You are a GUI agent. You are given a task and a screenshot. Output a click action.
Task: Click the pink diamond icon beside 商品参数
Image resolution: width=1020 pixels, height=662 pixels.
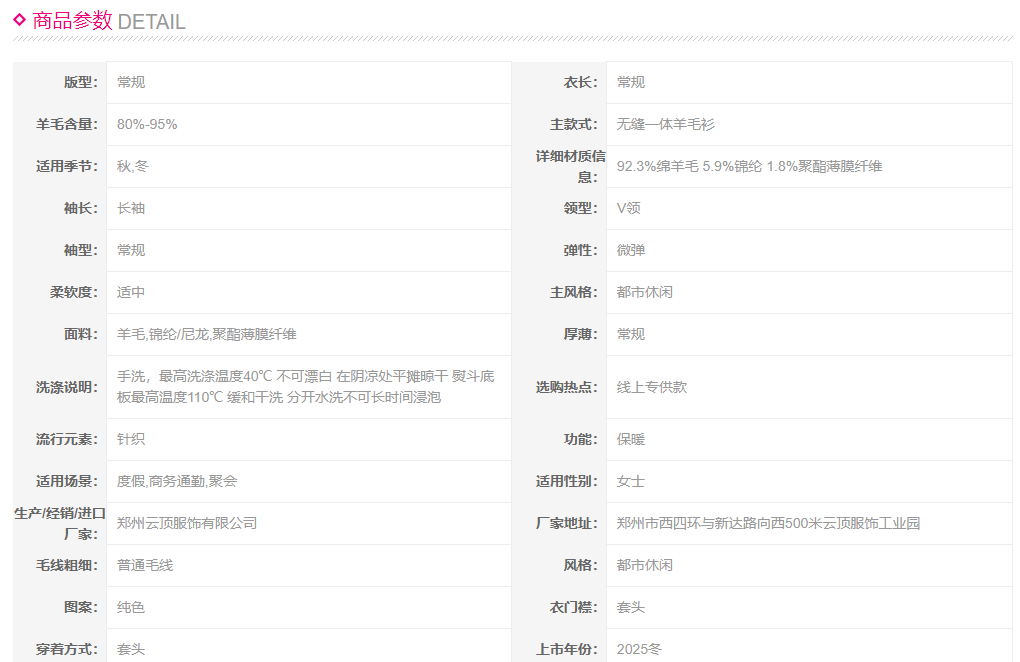coord(19,19)
